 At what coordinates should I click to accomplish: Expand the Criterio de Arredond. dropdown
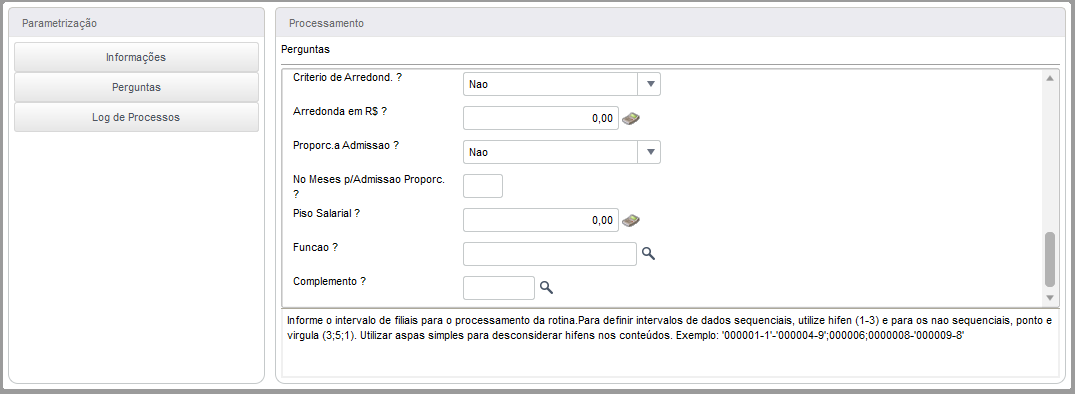click(x=649, y=84)
